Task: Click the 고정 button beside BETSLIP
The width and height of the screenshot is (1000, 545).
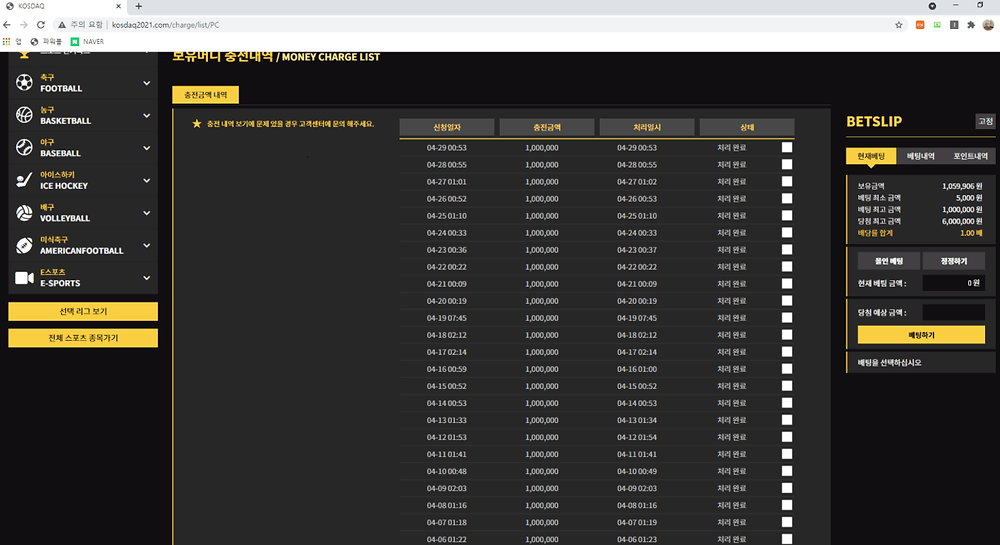Action: click(x=985, y=121)
